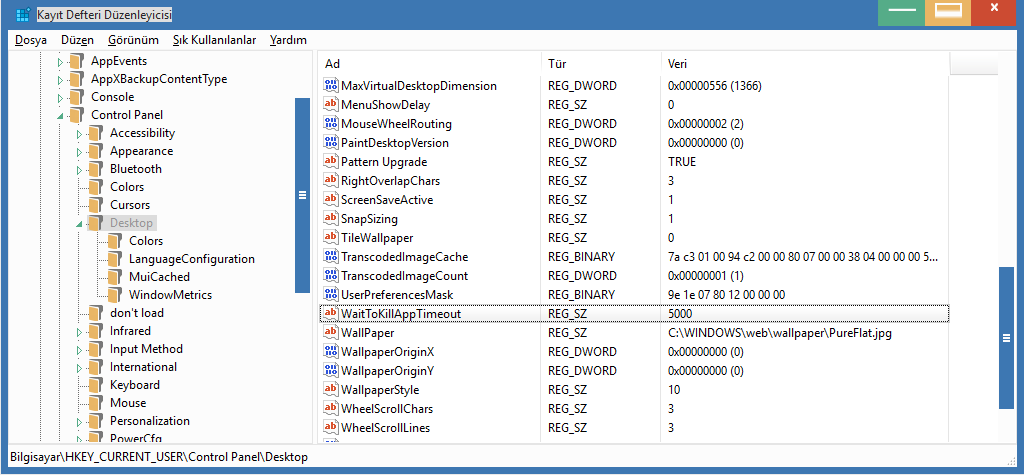The height and width of the screenshot is (475, 1024).
Task: Expand the International tree node
Action: click(x=80, y=368)
